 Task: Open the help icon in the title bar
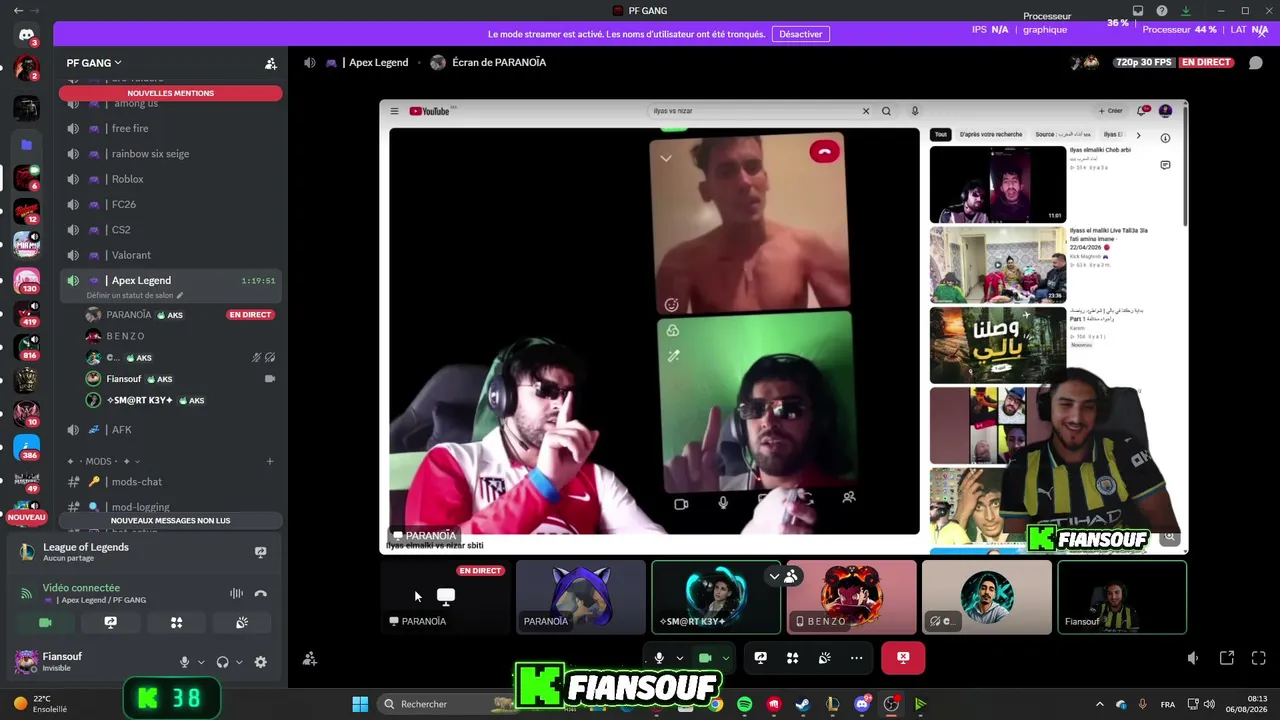point(1161,11)
